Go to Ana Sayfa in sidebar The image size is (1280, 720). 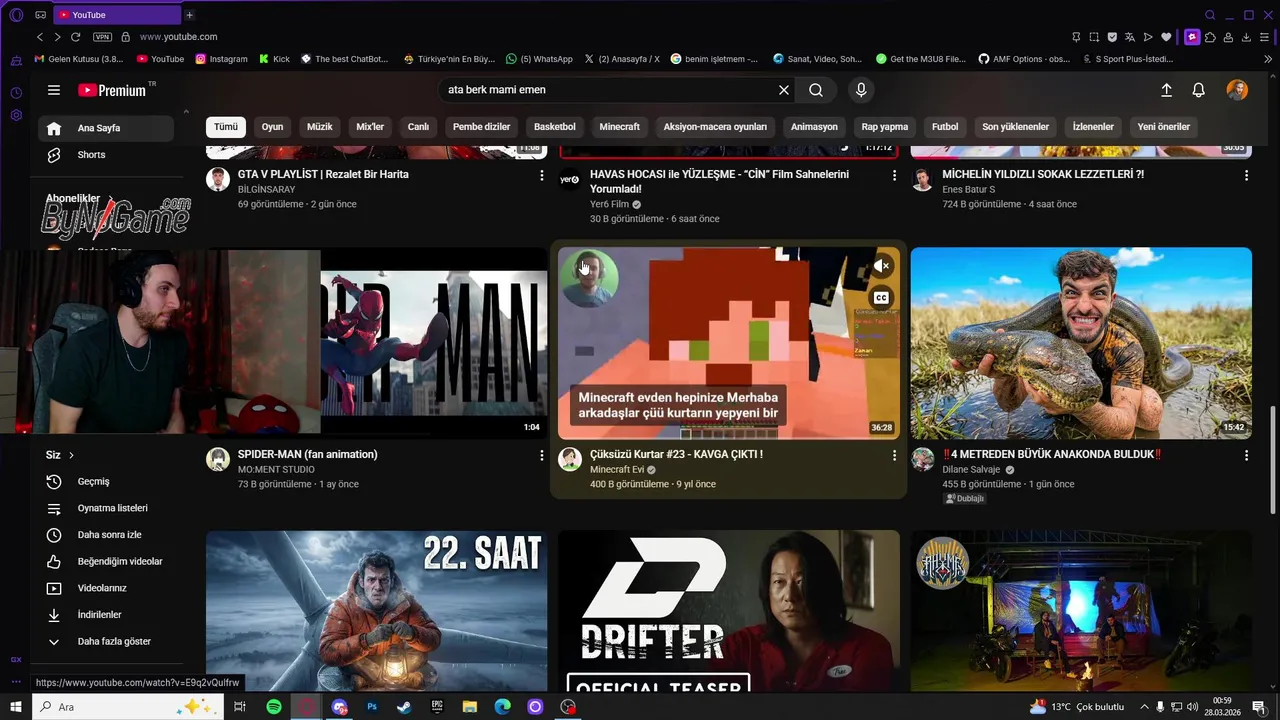coord(106,128)
